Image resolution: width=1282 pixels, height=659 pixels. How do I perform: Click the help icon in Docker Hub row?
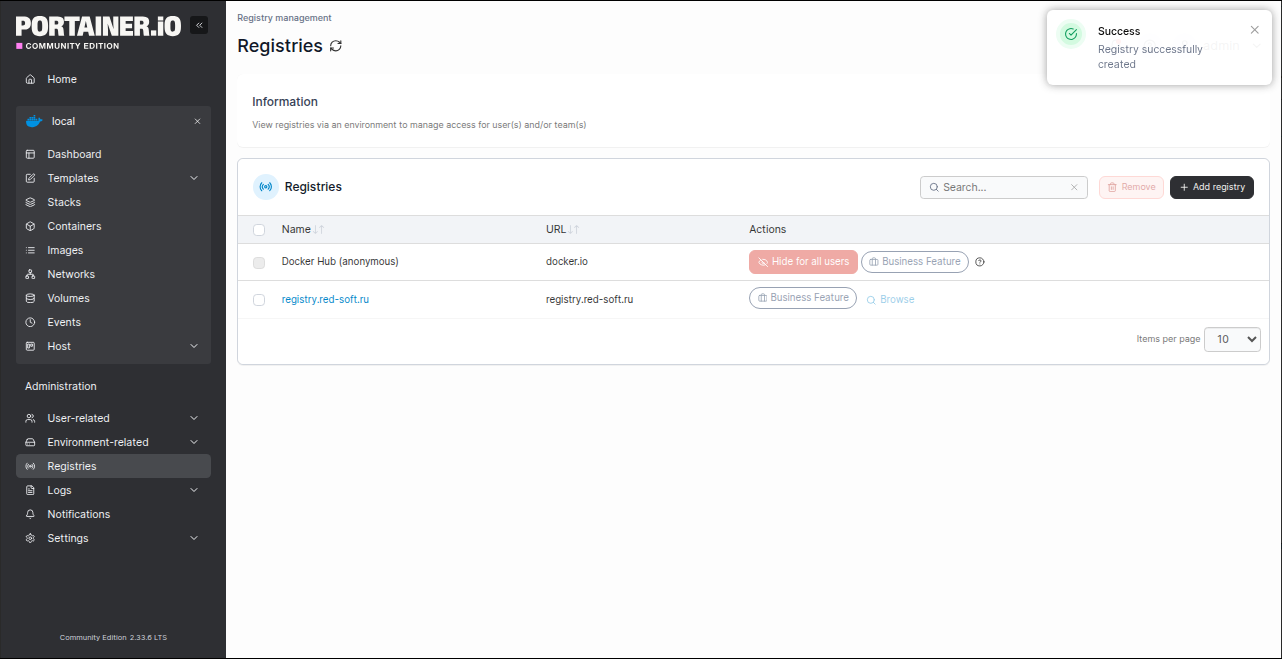[980, 262]
